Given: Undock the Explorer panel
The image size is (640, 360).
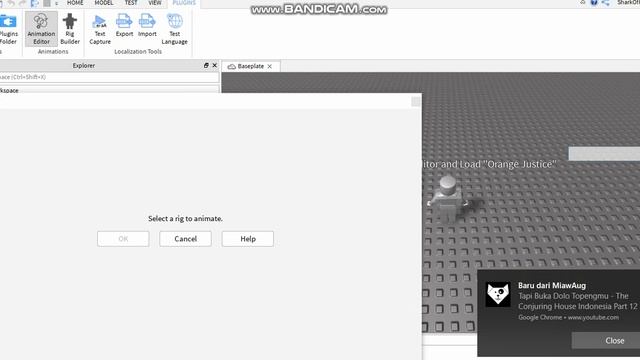Looking at the screenshot, I should (x=206, y=65).
